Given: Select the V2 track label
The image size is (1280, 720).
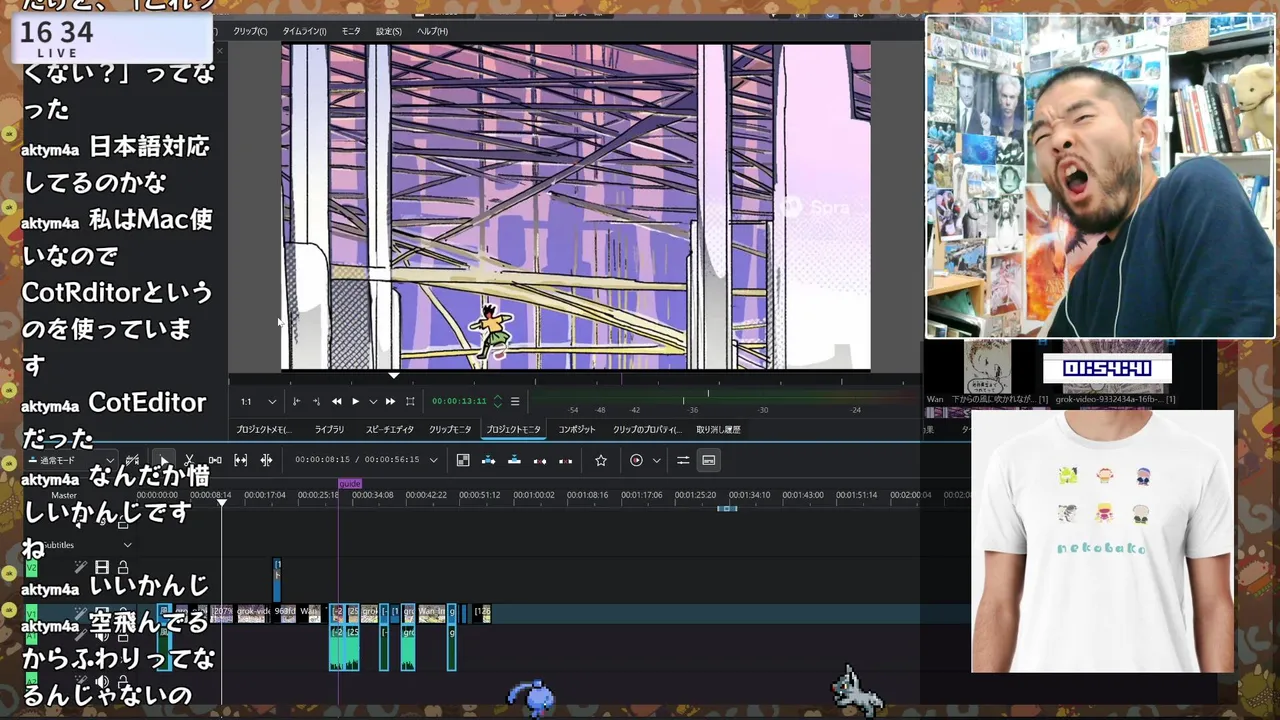Looking at the screenshot, I should 31,568.
